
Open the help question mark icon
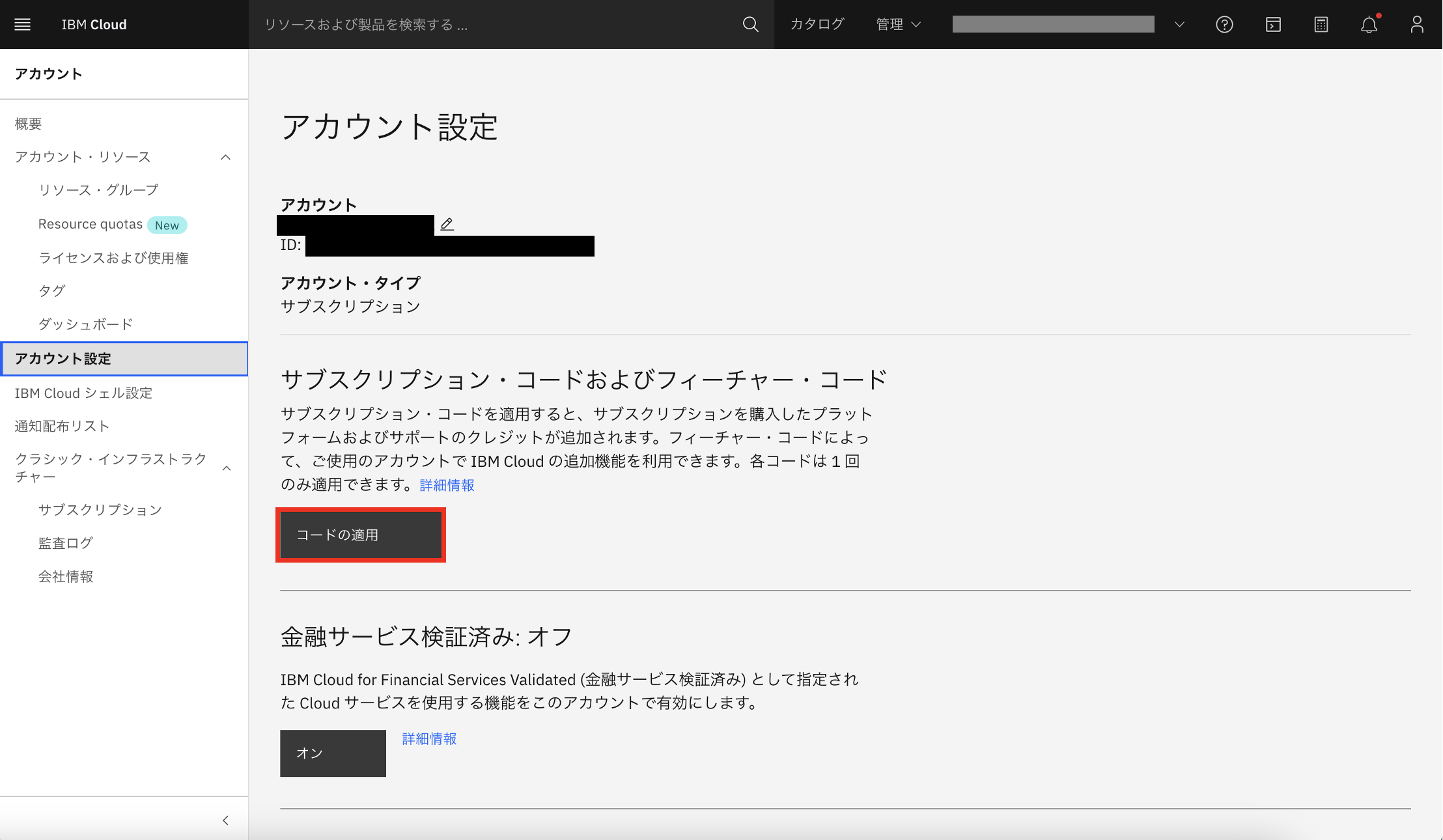[1224, 25]
